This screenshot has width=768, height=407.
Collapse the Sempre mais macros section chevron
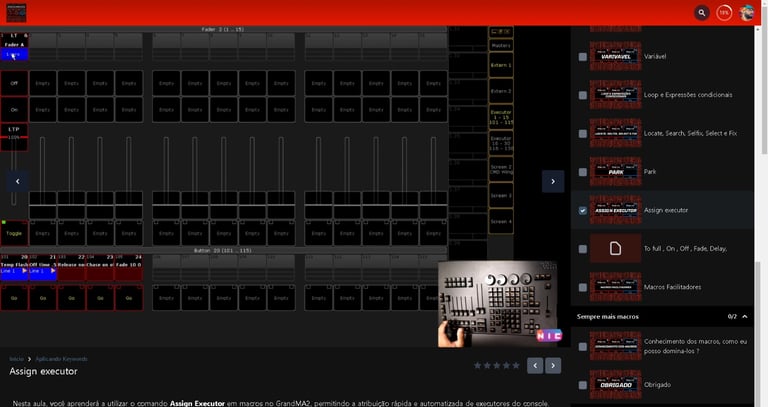tap(744, 316)
